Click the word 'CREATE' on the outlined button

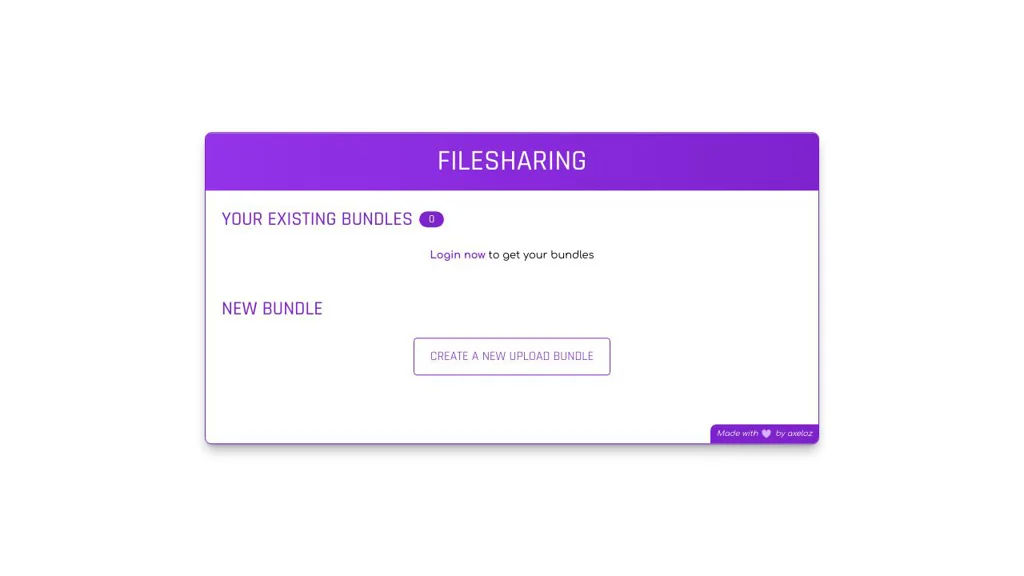[x=449, y=356]
